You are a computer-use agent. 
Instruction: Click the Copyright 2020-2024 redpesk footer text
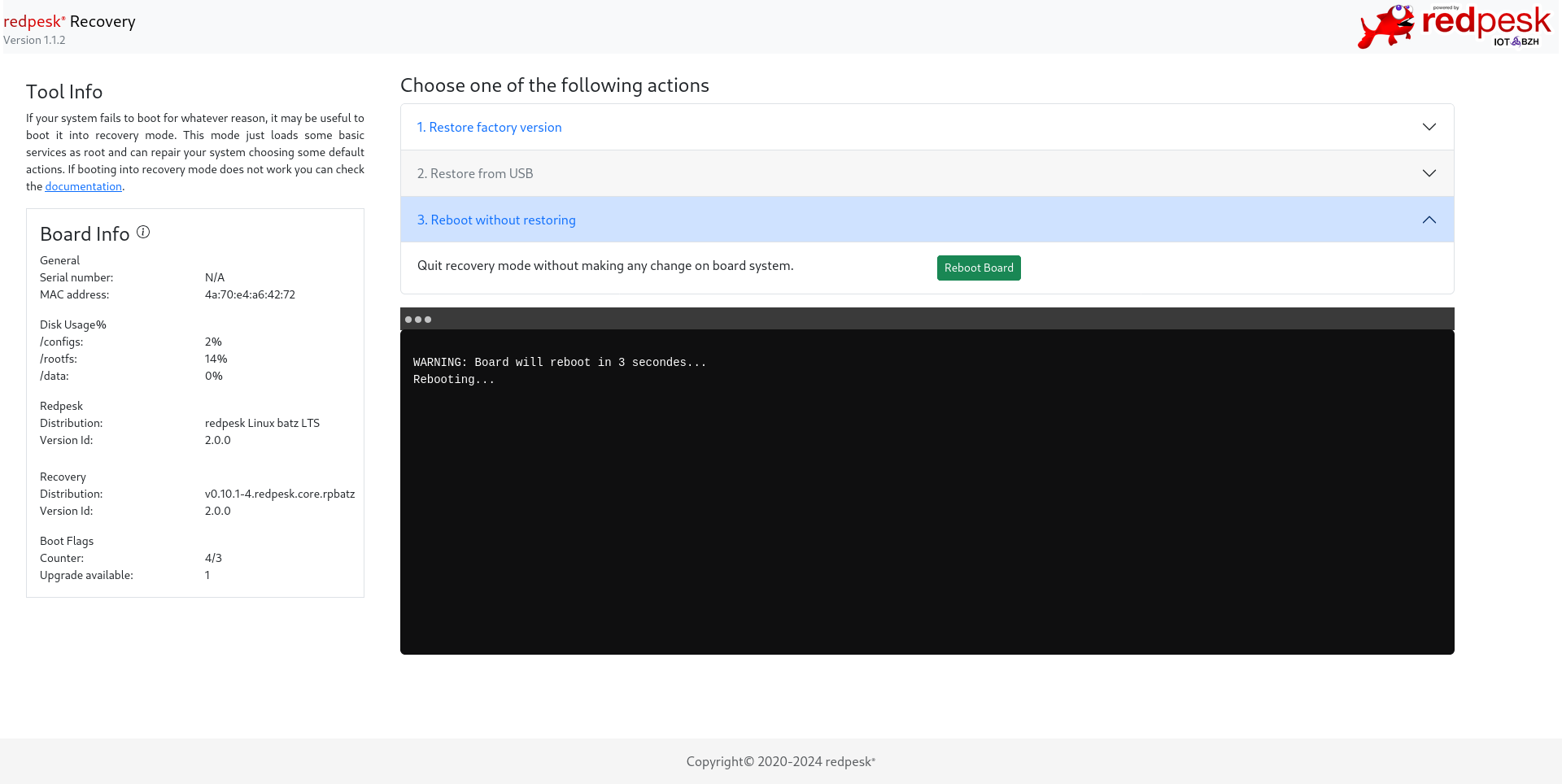click(781, 762)
